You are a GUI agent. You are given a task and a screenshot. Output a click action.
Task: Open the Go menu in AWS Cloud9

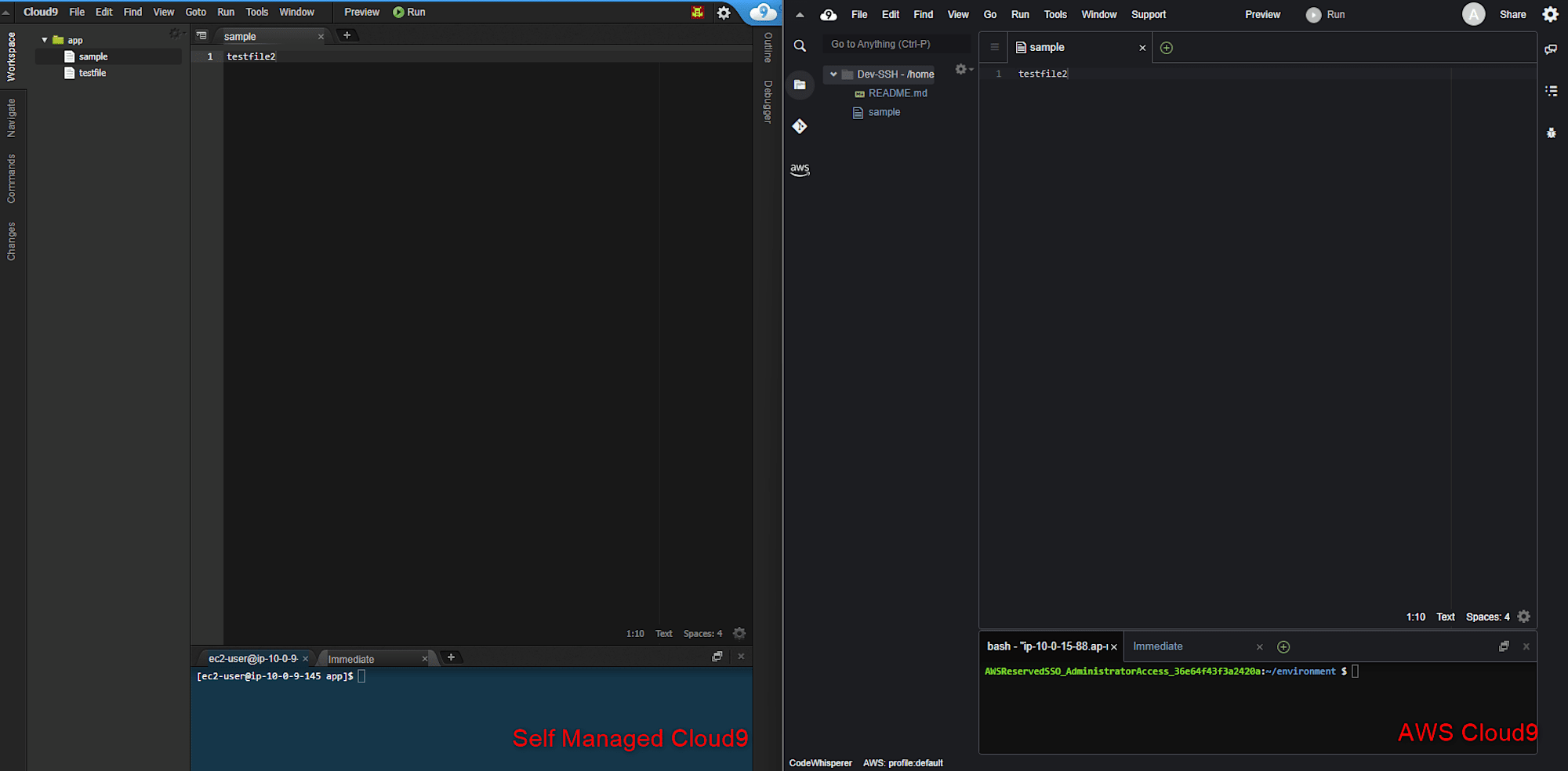[x=990, y=15]
